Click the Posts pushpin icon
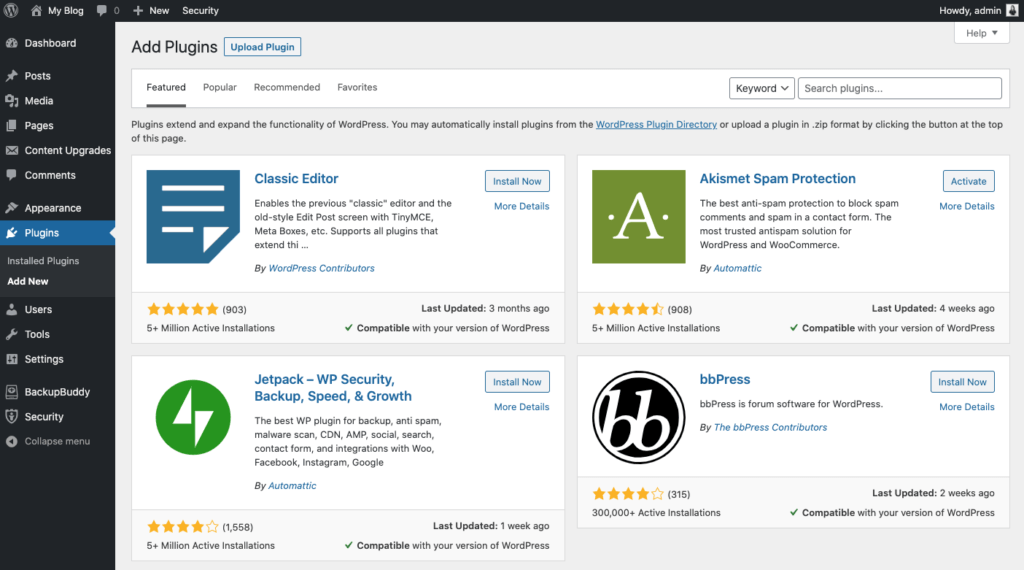 click(x=12, y=76)
